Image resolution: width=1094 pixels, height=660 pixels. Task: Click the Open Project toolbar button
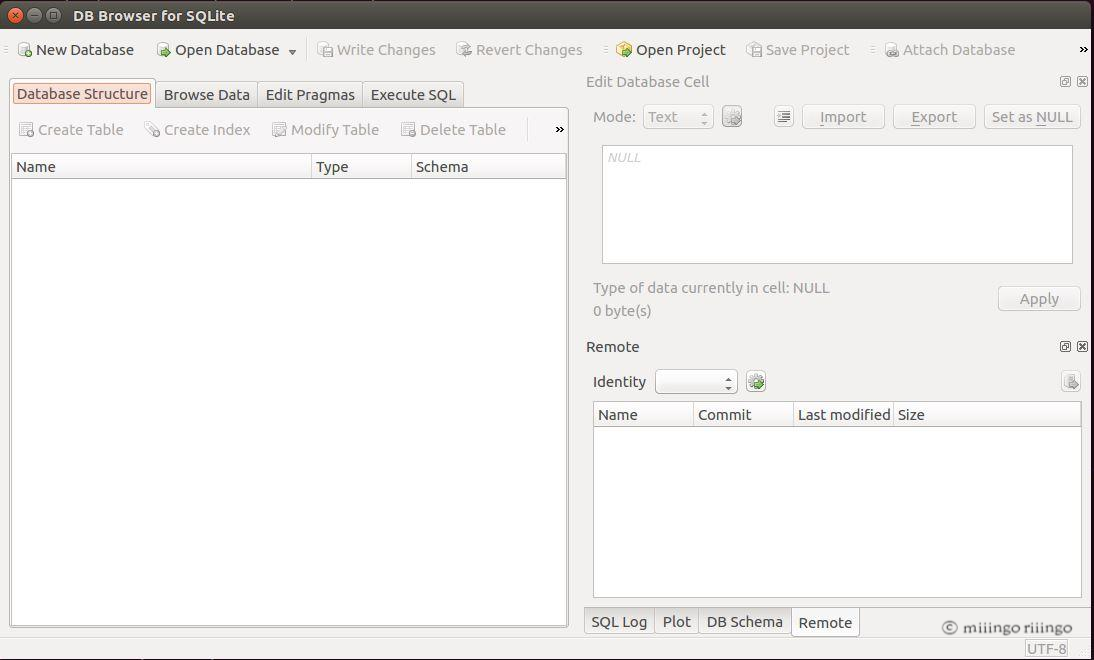coord(670,50)
